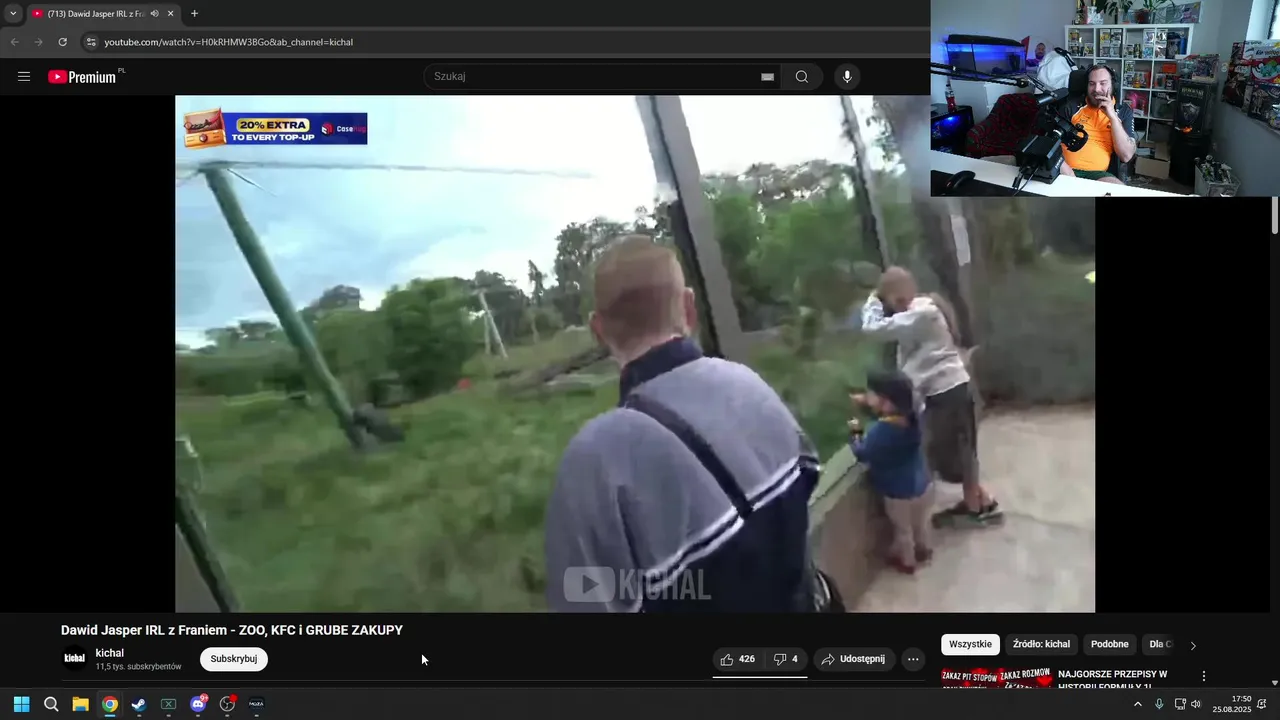Open the notification center bell icon

(x=1262, y=704)
